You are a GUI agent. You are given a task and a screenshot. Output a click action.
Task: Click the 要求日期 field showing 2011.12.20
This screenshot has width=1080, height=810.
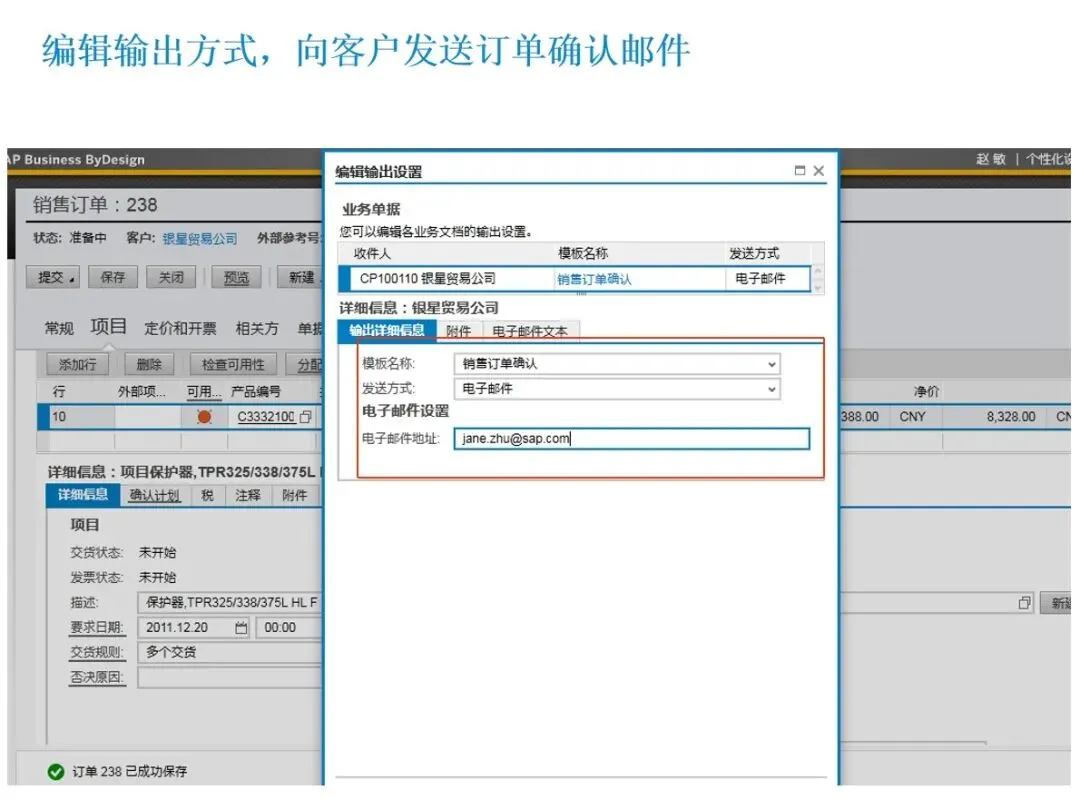tap(194, 627)
